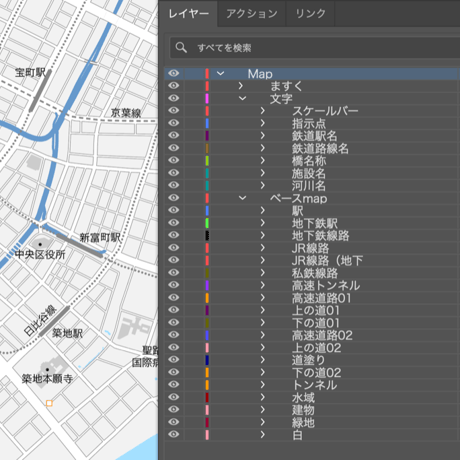Collapse the ベースmap layer group

click(x=242, y=198)
